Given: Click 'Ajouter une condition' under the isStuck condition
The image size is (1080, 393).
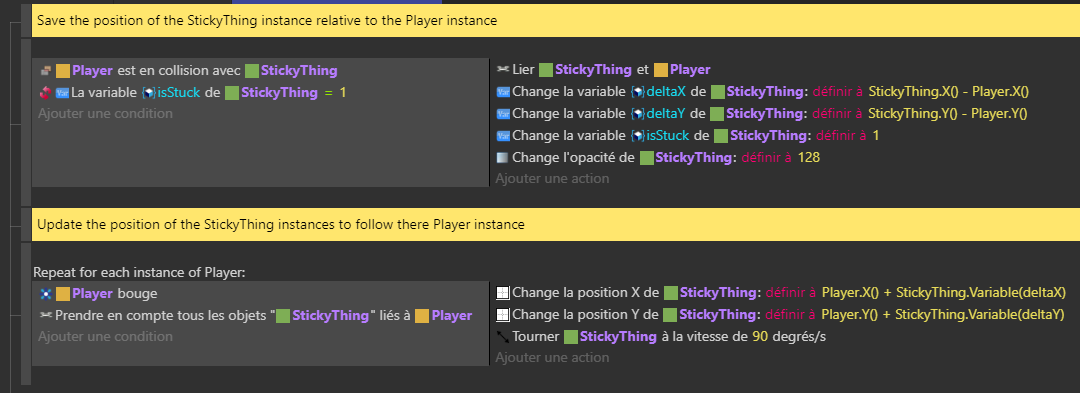Looking at the screenshot, I should tap(105, 113).
